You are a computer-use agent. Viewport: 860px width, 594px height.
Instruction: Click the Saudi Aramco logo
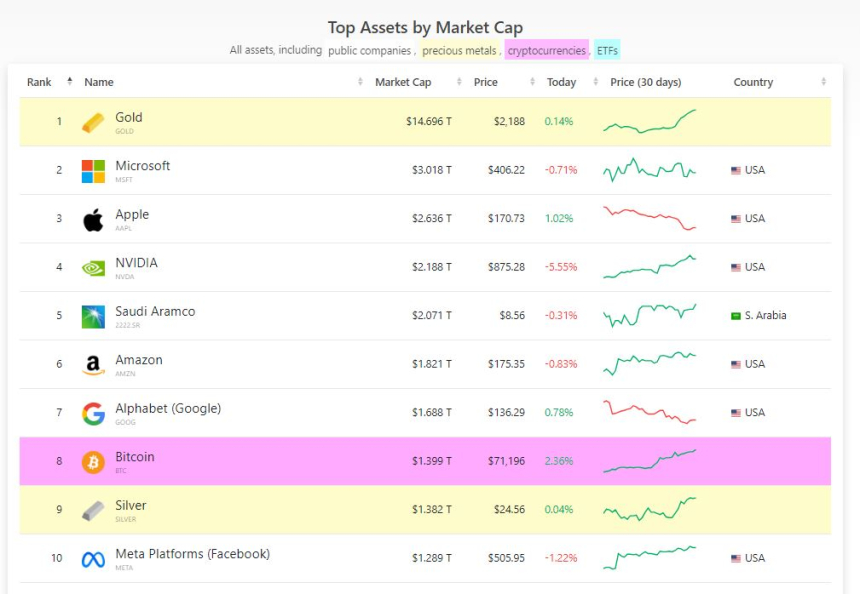[93, 317]
